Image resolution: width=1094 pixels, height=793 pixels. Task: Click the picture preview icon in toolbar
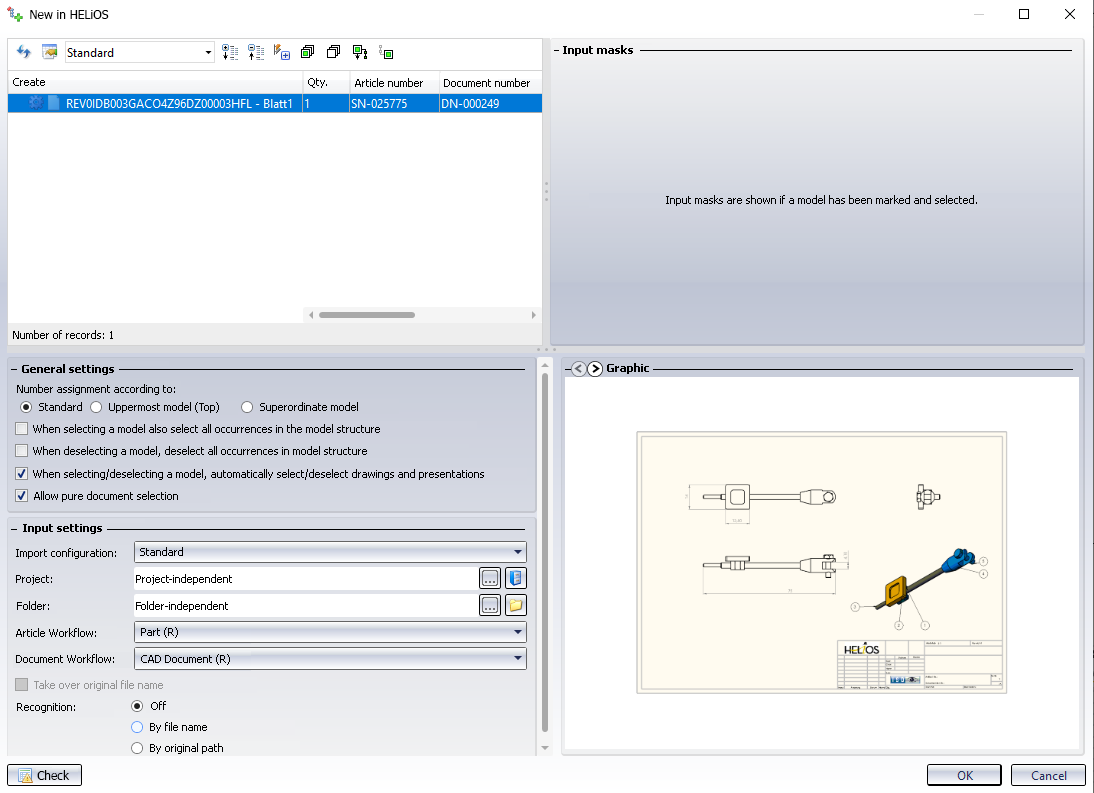[x=49, y=52]
